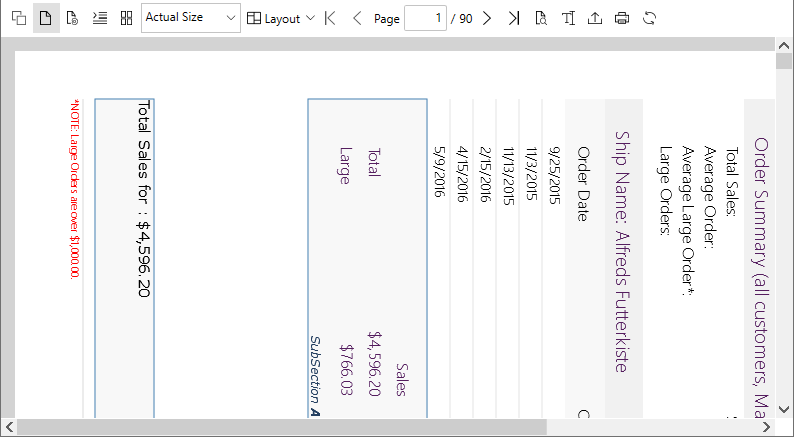The height and width of the screenshot is (437, 794).
Task: Open the Actual Size zoom dropdown
Action: click(190, 18)
